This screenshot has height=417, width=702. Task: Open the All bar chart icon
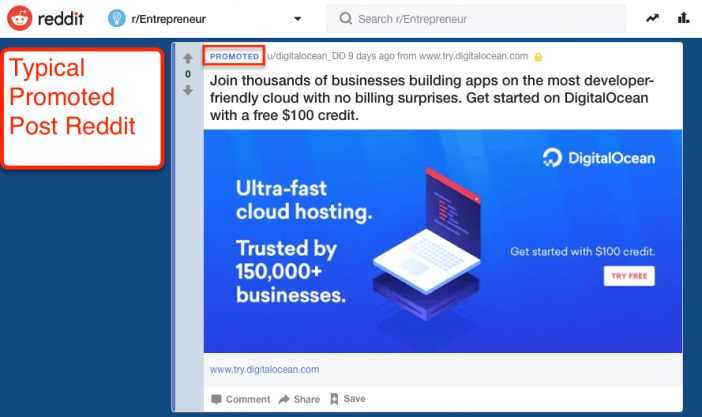pyautogui.click(x=683, y=18)
